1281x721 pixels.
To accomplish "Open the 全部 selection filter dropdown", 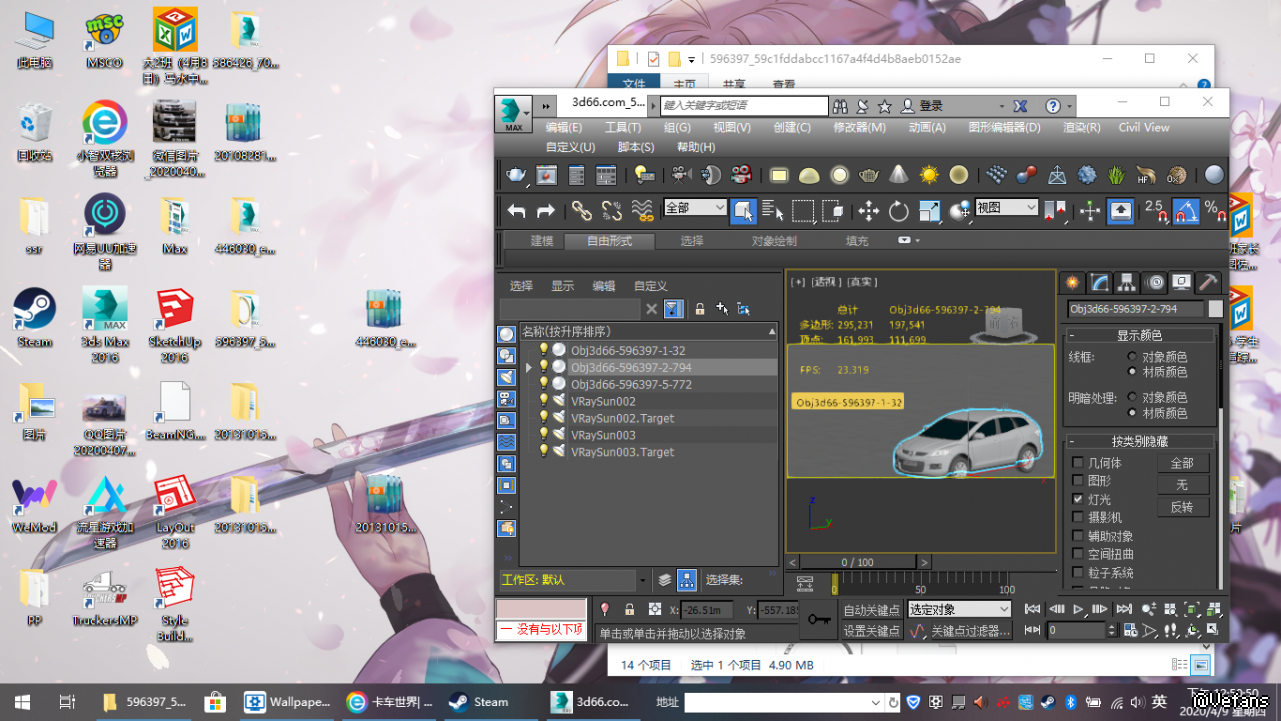I will pos(695,208).
